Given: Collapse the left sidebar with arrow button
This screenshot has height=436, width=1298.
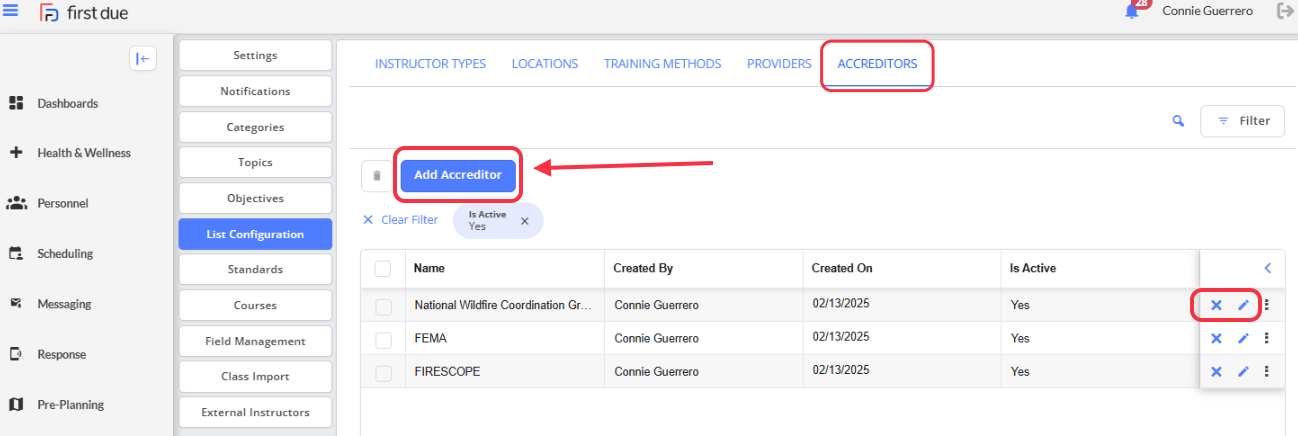Looking at the screenshot, I should click(x=143, y=59).
